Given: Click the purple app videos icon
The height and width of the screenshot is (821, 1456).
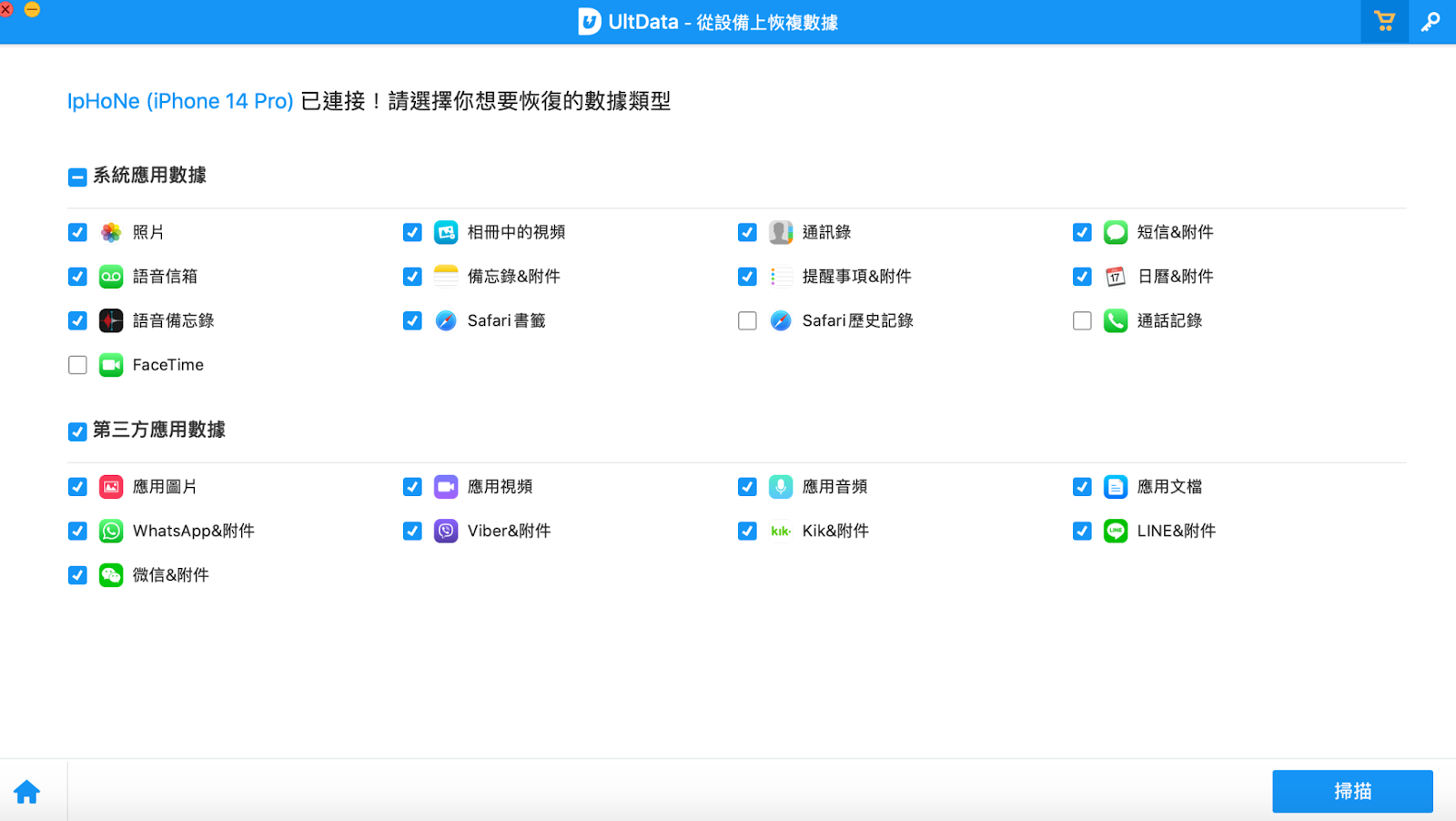Looking at the screenshot, I should click(x=446, y=487).
